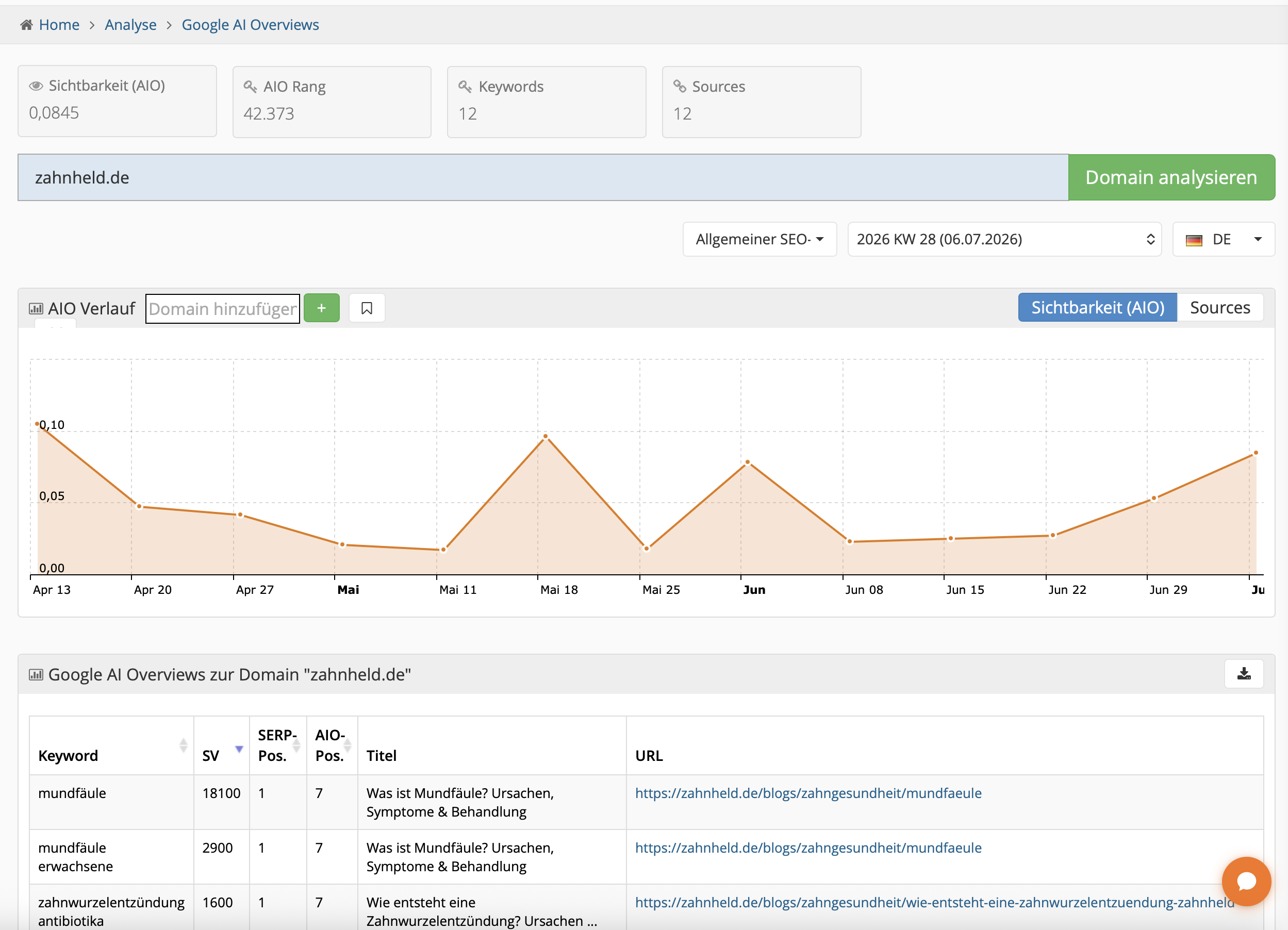Viewport: 1288px width, 930px height.
Task: Focus the zahnheld.de domain input field
Action: 543,177
